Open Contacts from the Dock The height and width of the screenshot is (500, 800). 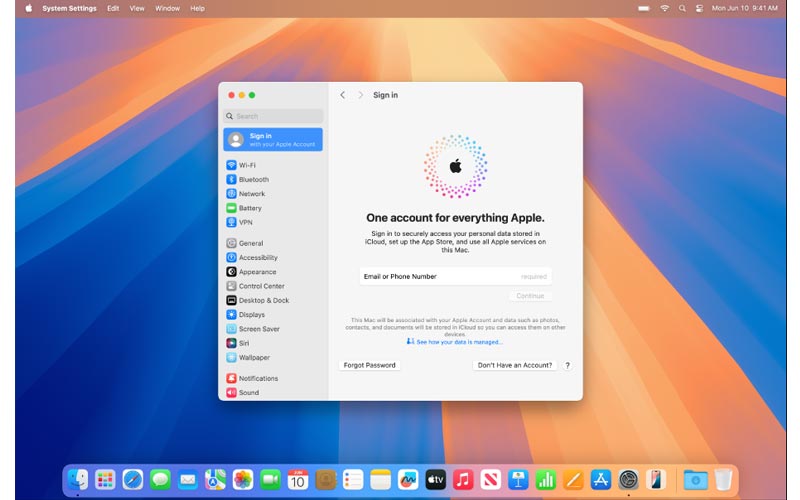[x=326, y=480]
